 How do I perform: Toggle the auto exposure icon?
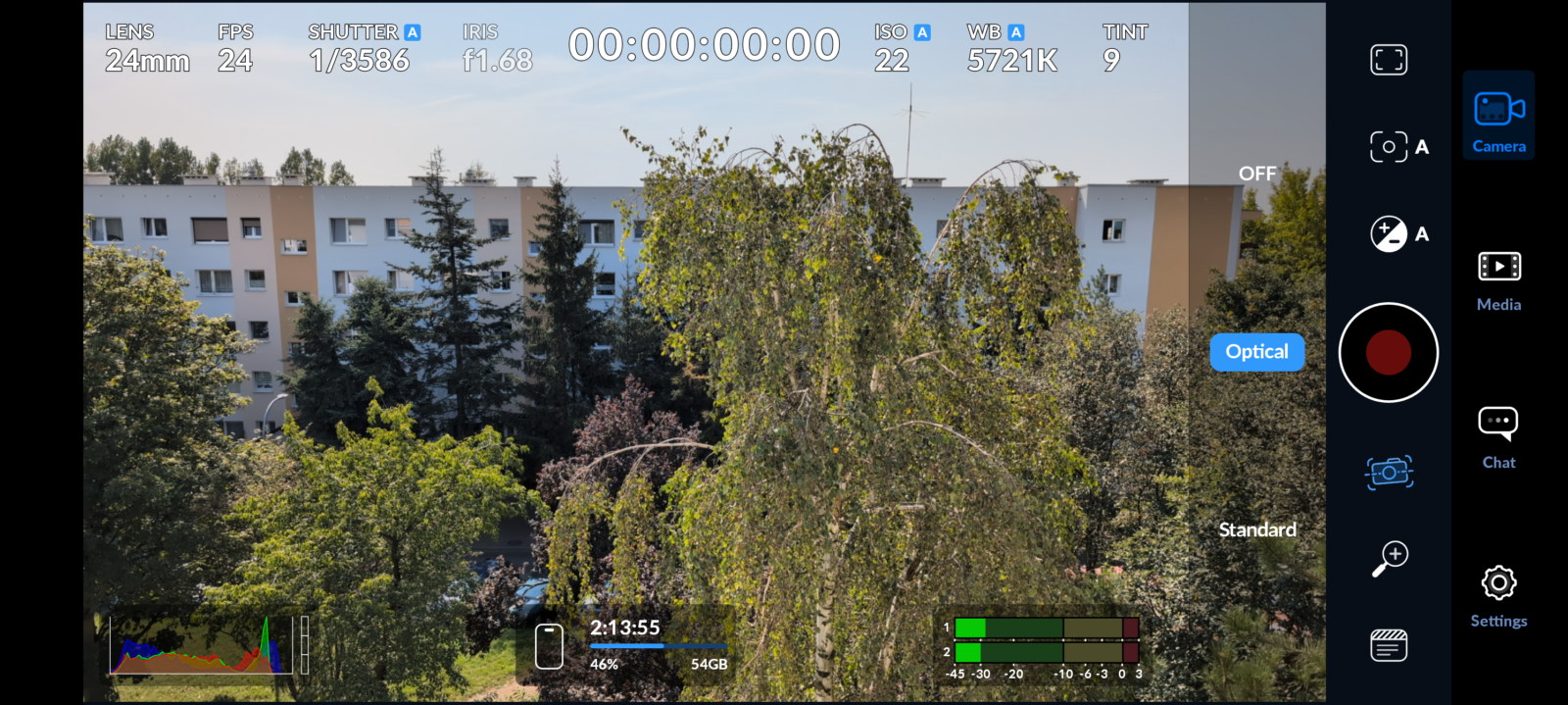(x=1397, y=234)
